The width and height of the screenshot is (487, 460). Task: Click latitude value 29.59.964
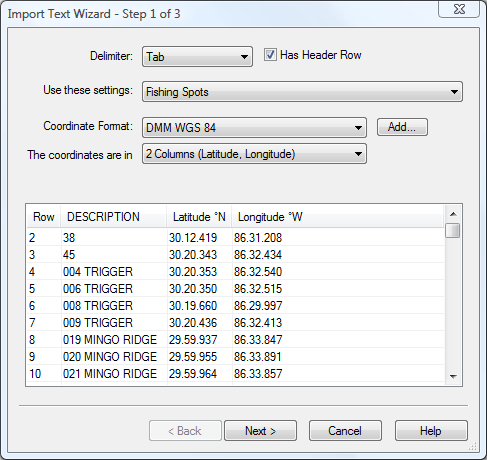point(193,374)
